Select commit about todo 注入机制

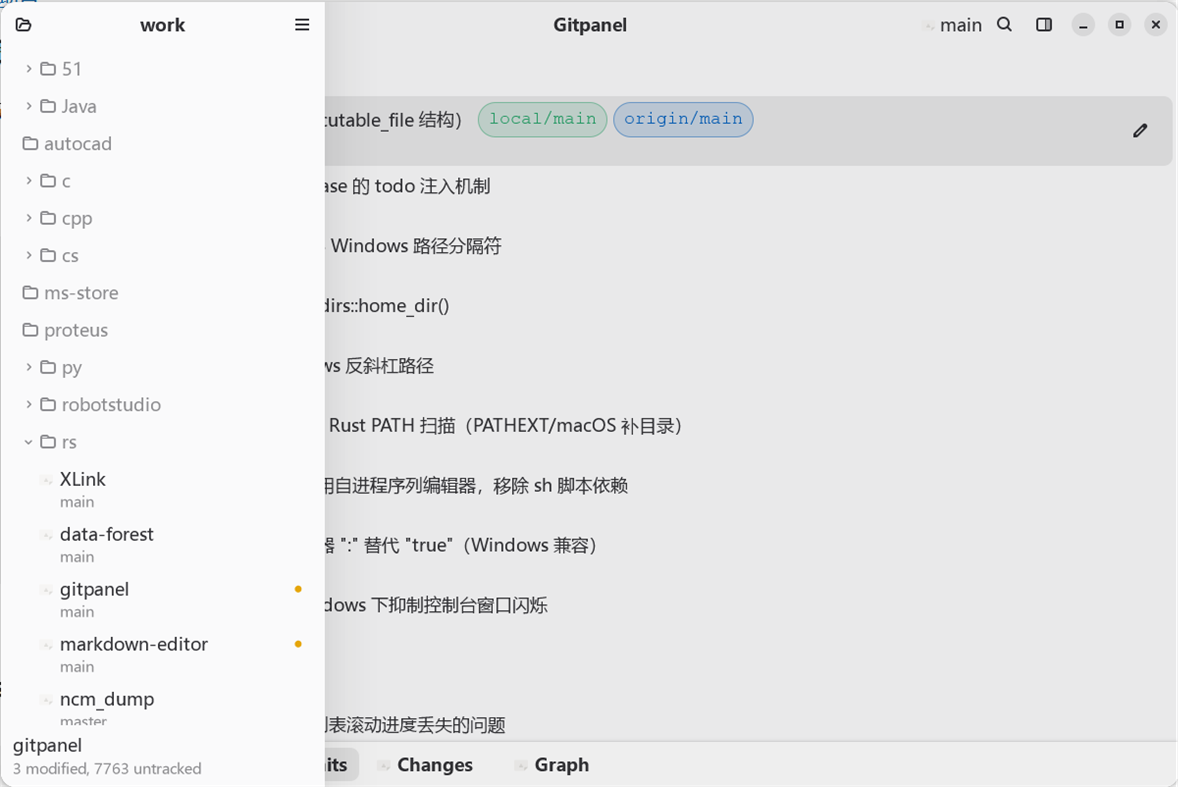pos(749,186)
